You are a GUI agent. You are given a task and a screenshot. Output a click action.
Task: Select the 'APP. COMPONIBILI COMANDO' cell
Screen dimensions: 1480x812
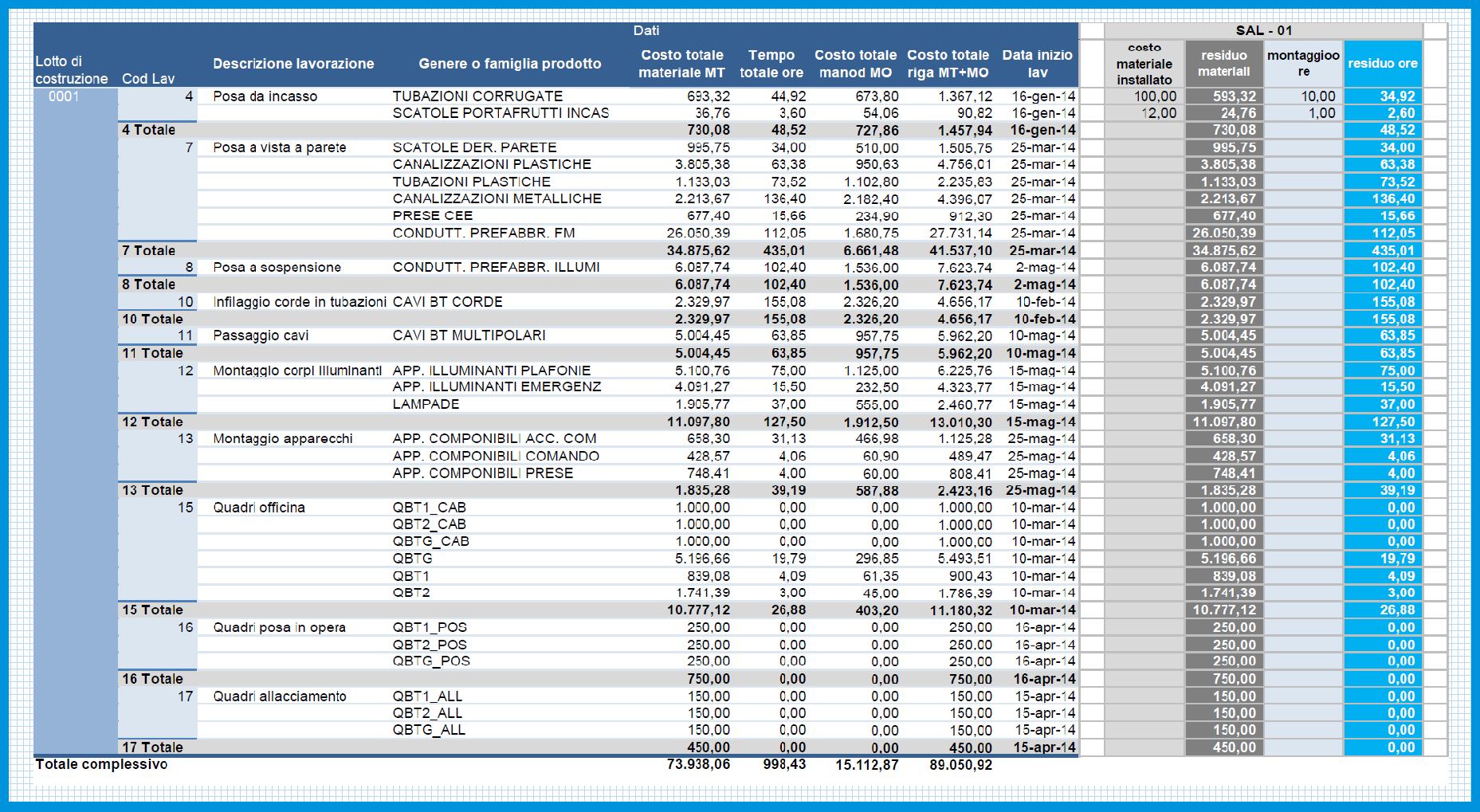[x=495, y=456]
